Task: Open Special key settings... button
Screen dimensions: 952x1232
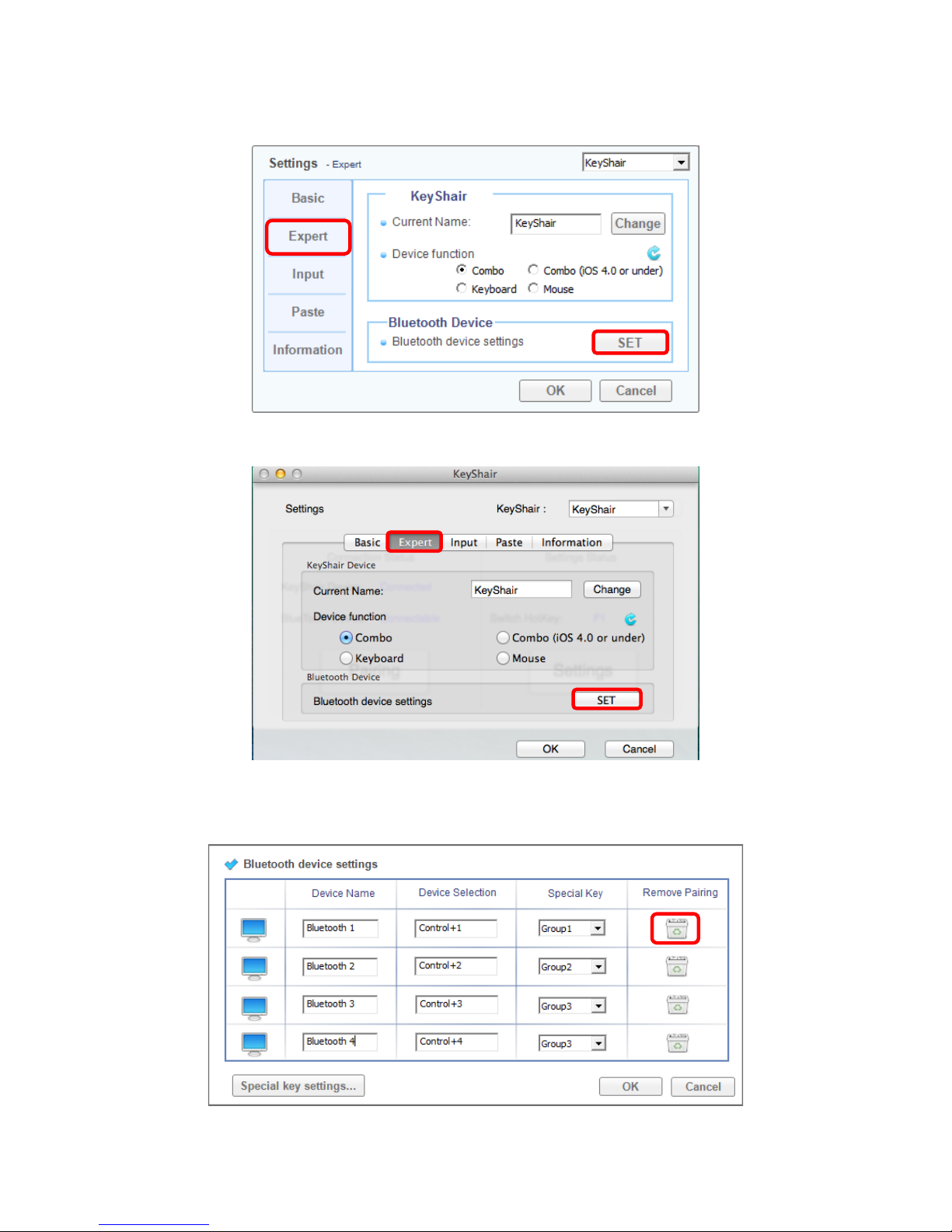Action: point(298,1086)
